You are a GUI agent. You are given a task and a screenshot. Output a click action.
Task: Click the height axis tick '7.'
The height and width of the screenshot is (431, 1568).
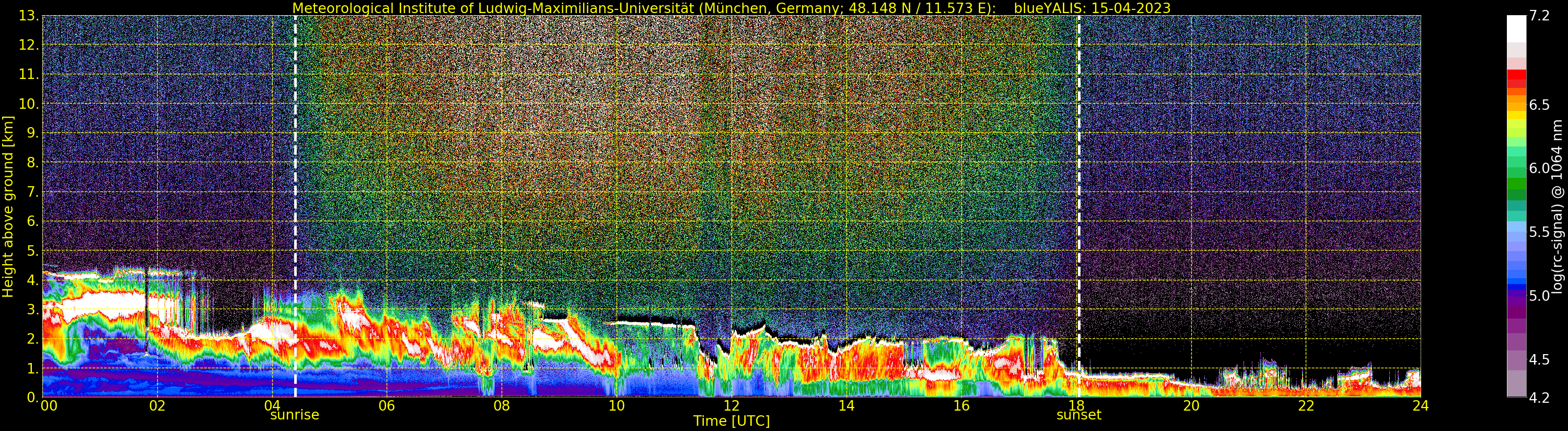(32, 192)
